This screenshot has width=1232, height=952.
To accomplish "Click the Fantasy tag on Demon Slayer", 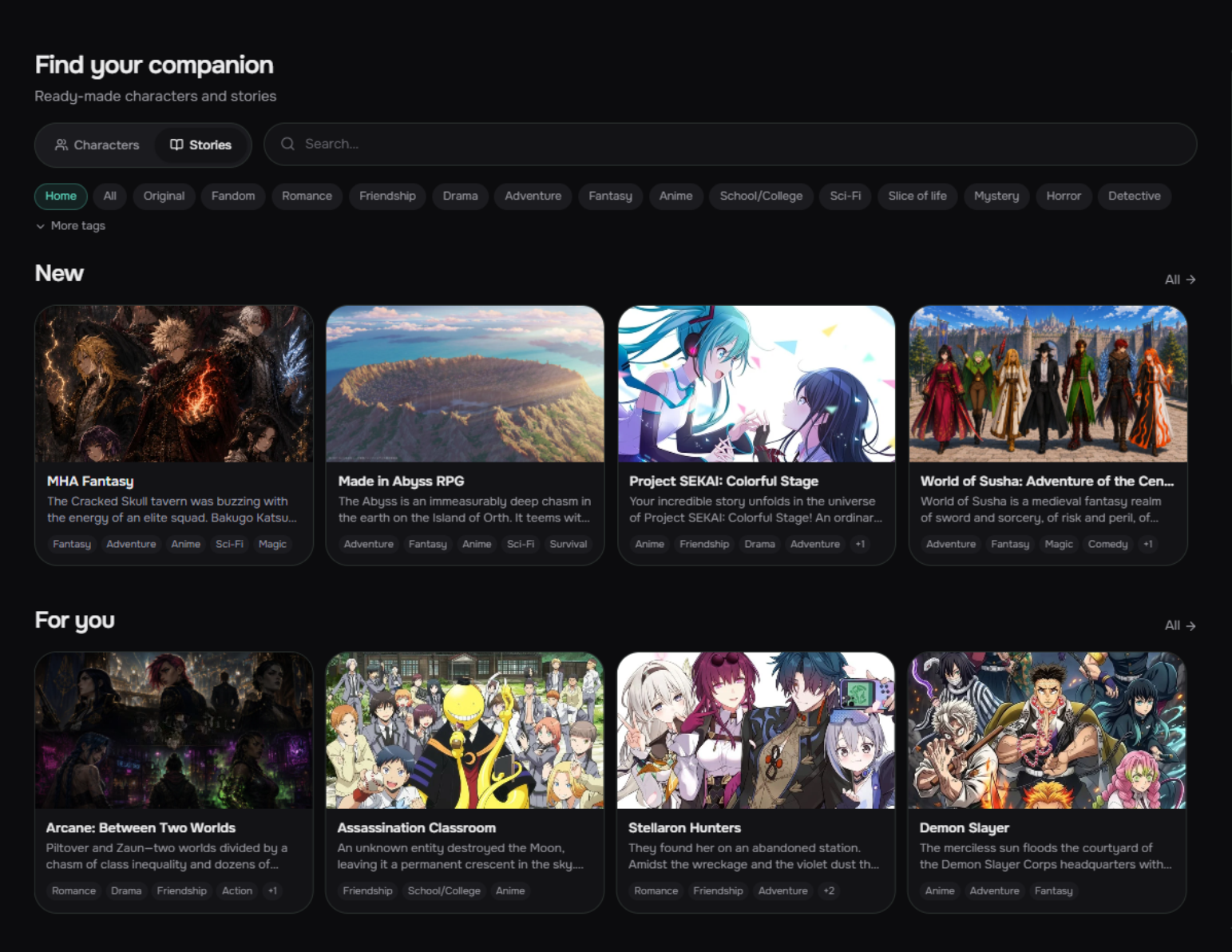I will click(1053, 891).
